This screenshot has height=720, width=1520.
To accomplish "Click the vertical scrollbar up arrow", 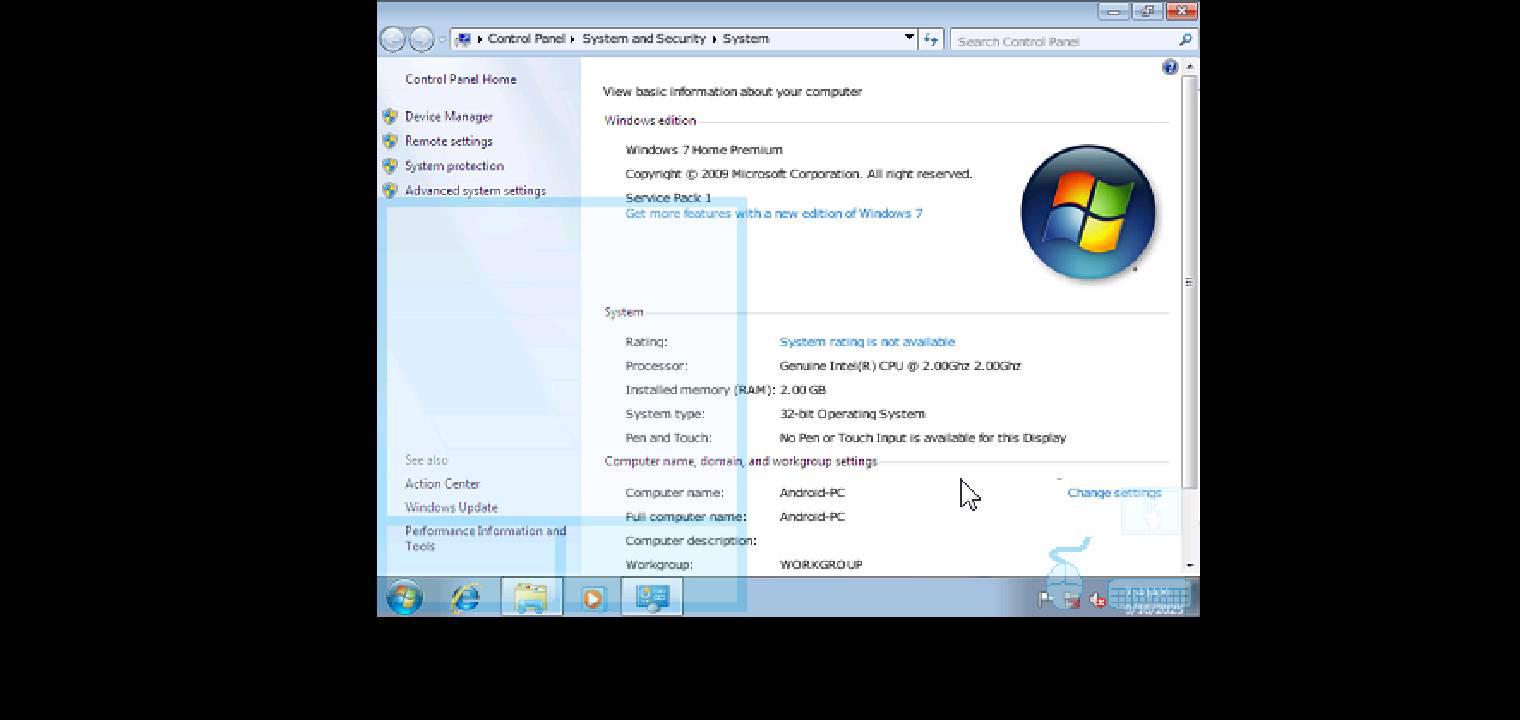I will point(1189,66).
